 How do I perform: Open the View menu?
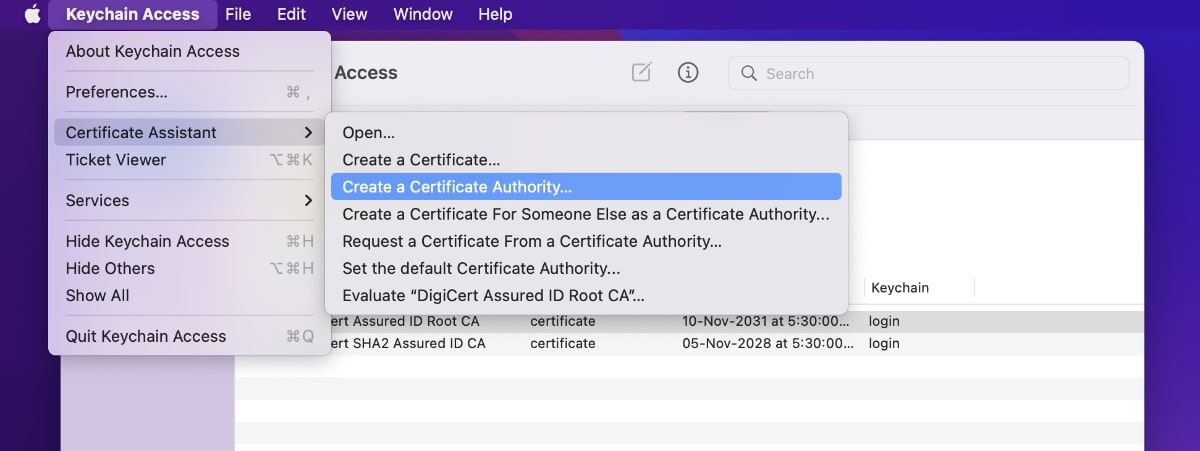pos(349,14)
